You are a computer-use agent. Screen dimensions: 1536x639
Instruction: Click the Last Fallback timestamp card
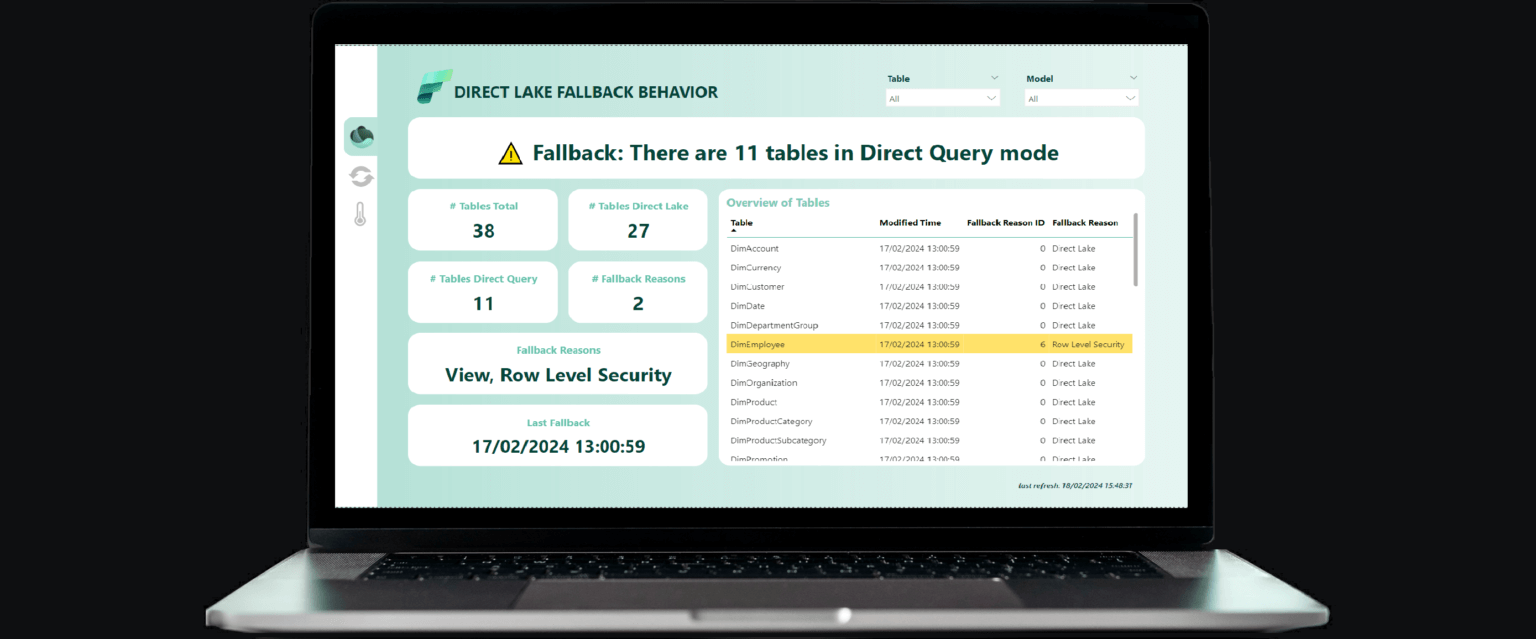(558, 435)
